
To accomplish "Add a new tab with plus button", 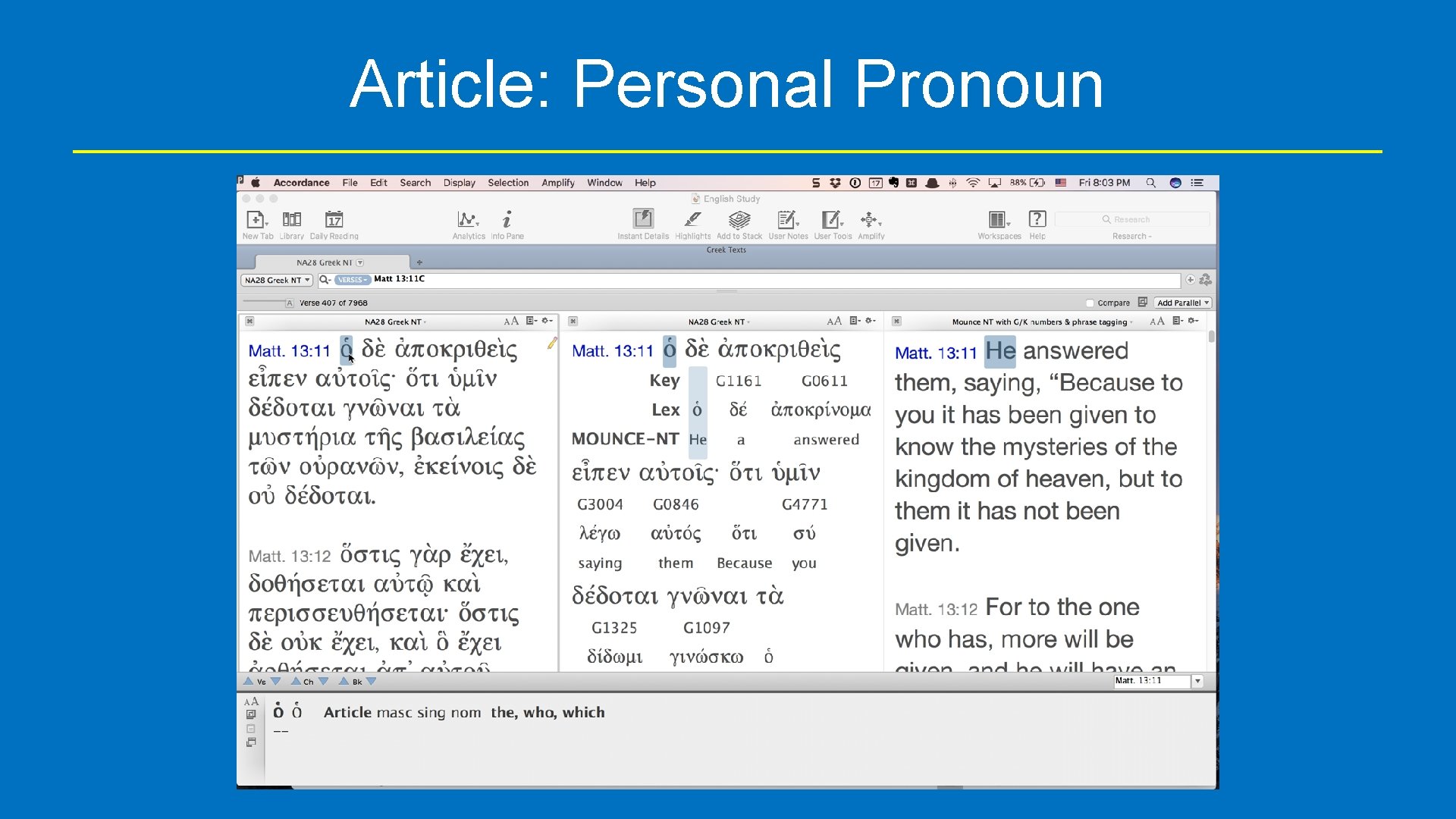I will click(x=419, y=262).
